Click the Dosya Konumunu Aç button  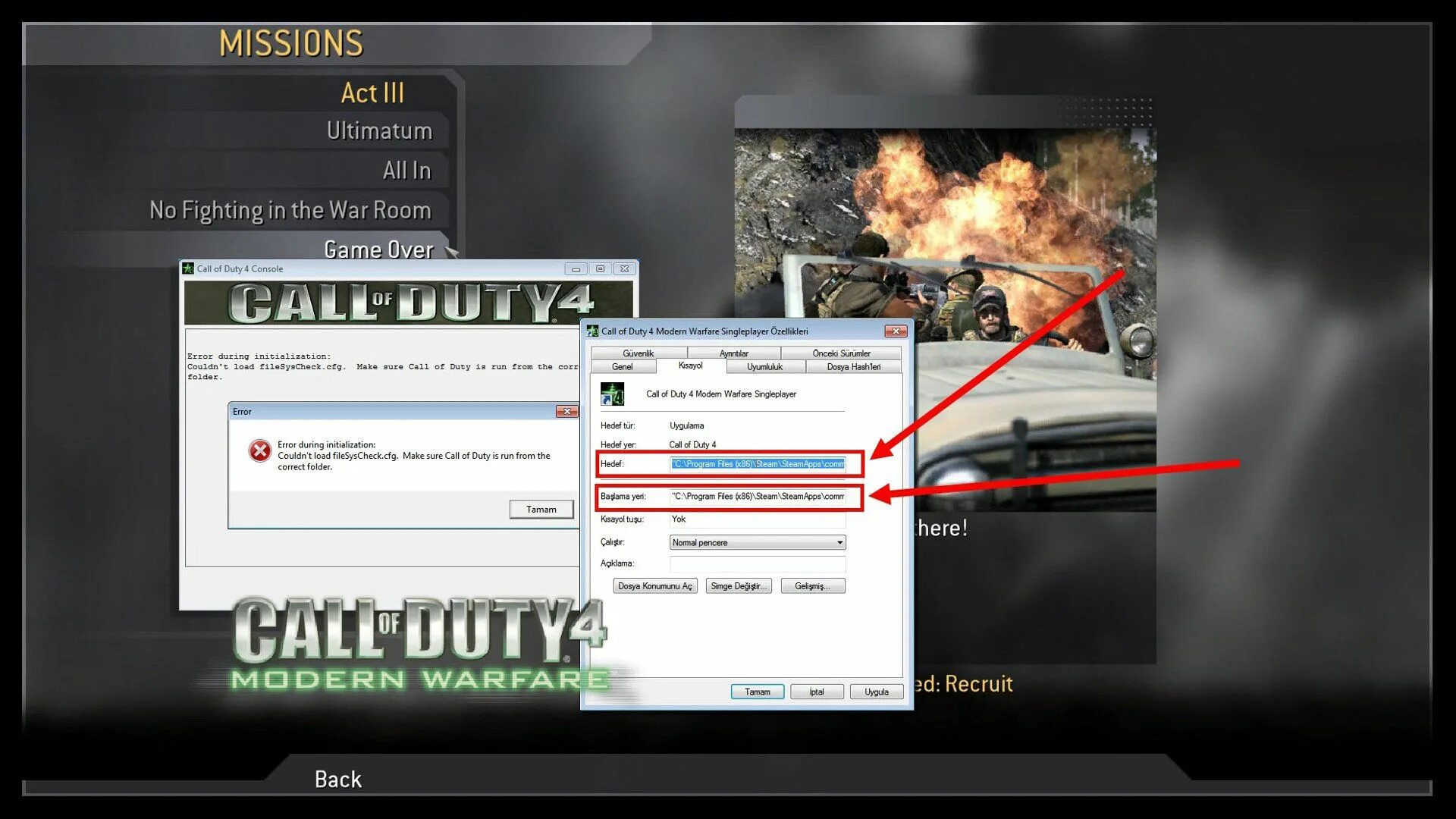pyautogui.click(x=654, y=586)
